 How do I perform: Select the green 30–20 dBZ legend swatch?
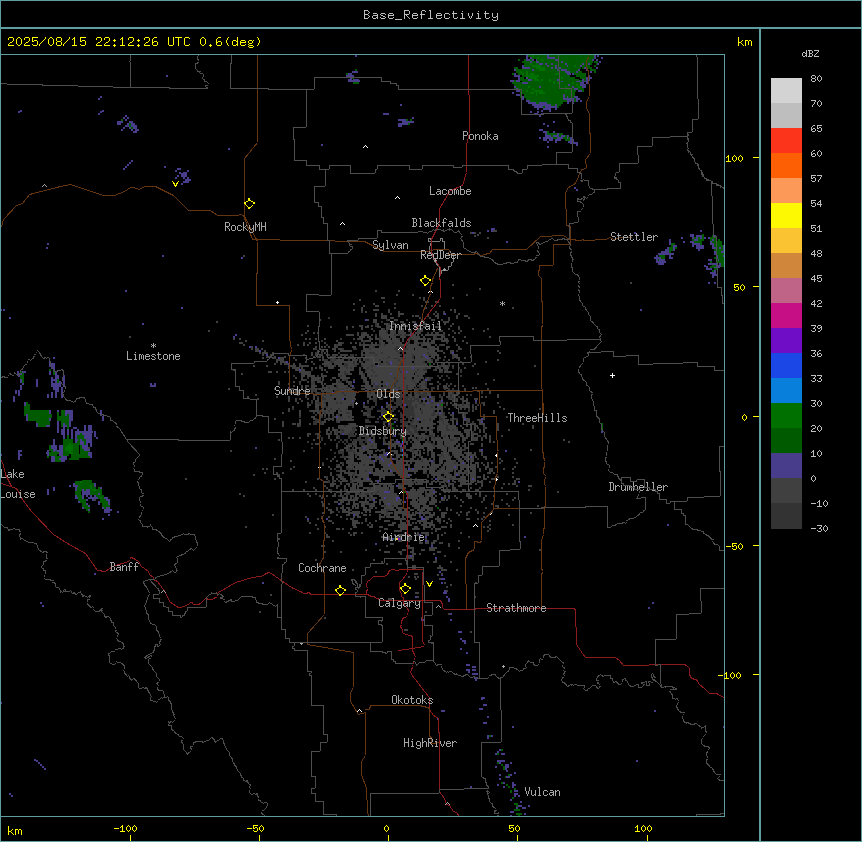pyautogui.click(x=786, y=416)
